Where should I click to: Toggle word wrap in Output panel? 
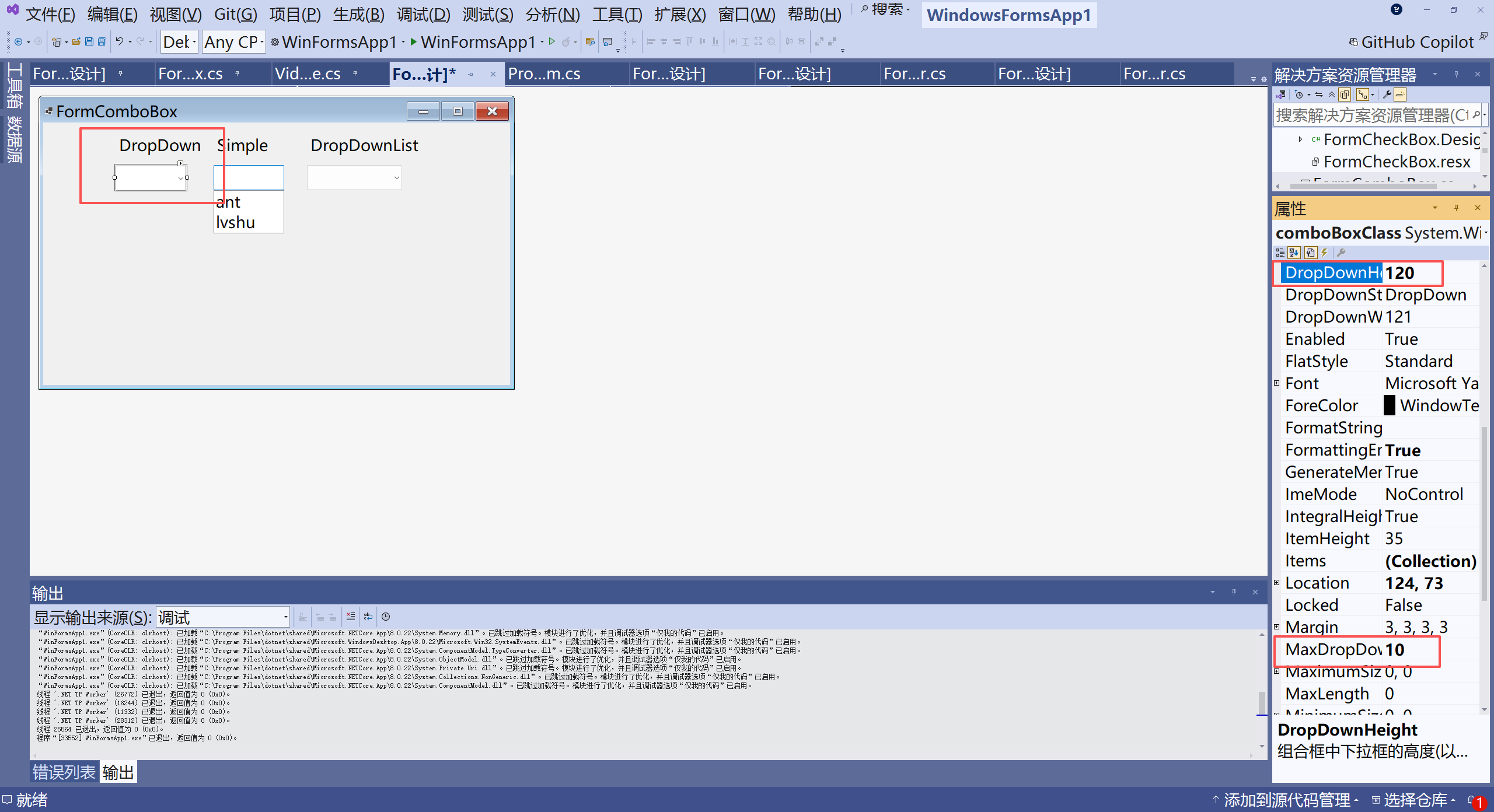click(x=368, y=617)
